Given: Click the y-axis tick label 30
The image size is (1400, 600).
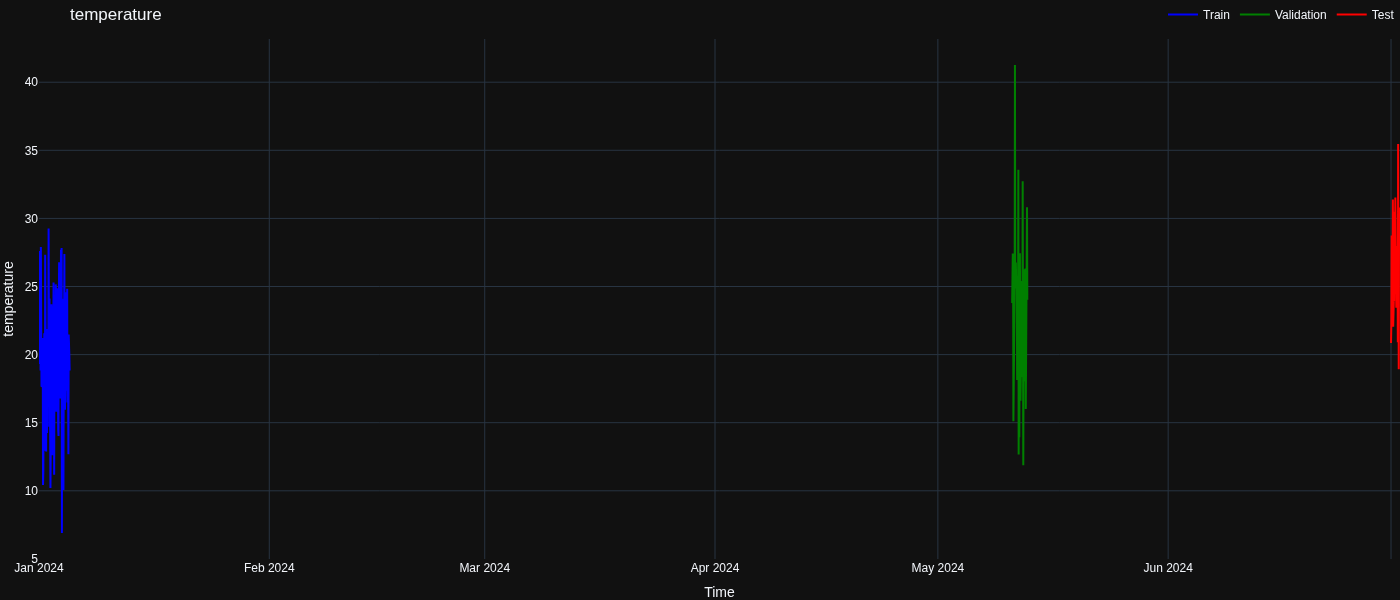Looking at the screenshot, I should (31, 219).
